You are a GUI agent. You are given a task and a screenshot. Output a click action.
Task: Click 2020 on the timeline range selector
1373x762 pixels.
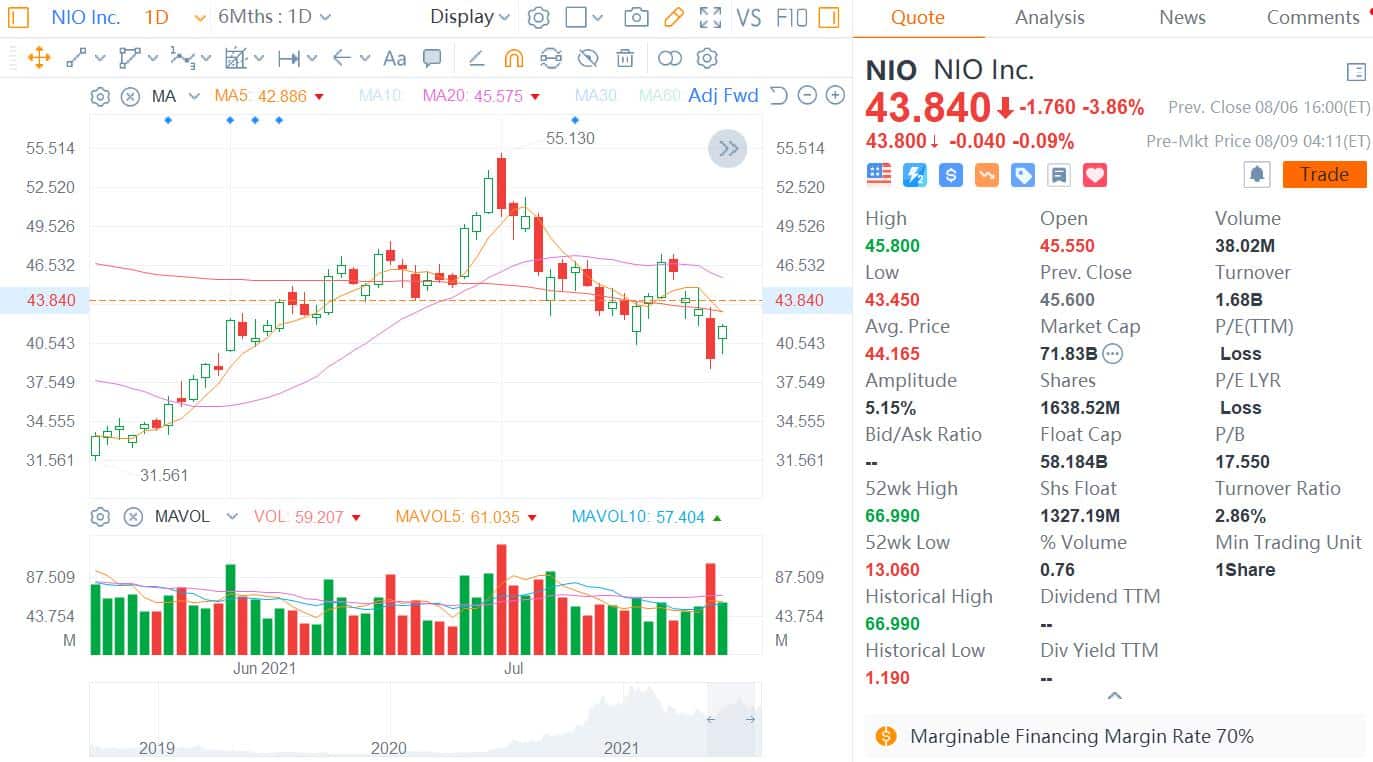point(388,747)
